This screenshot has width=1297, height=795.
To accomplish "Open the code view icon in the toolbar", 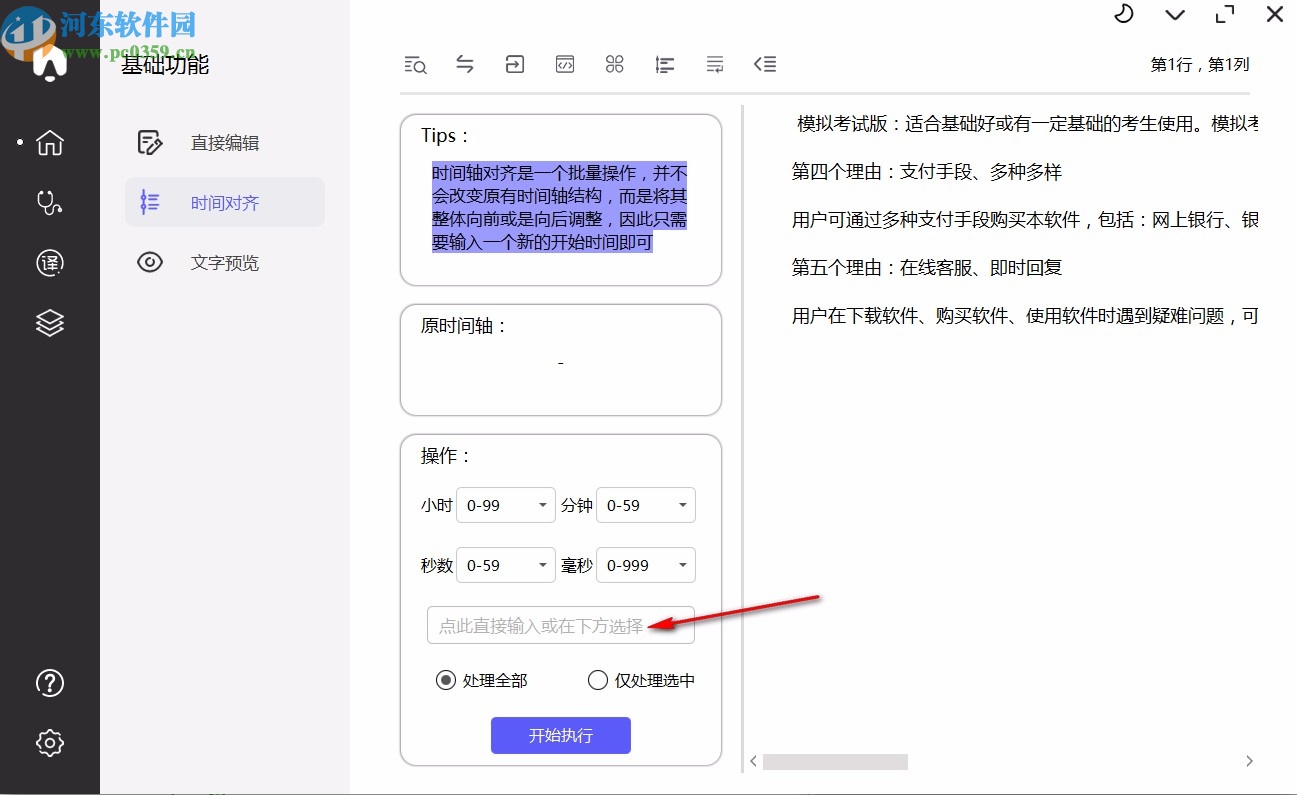I will (x=564, y=64).
